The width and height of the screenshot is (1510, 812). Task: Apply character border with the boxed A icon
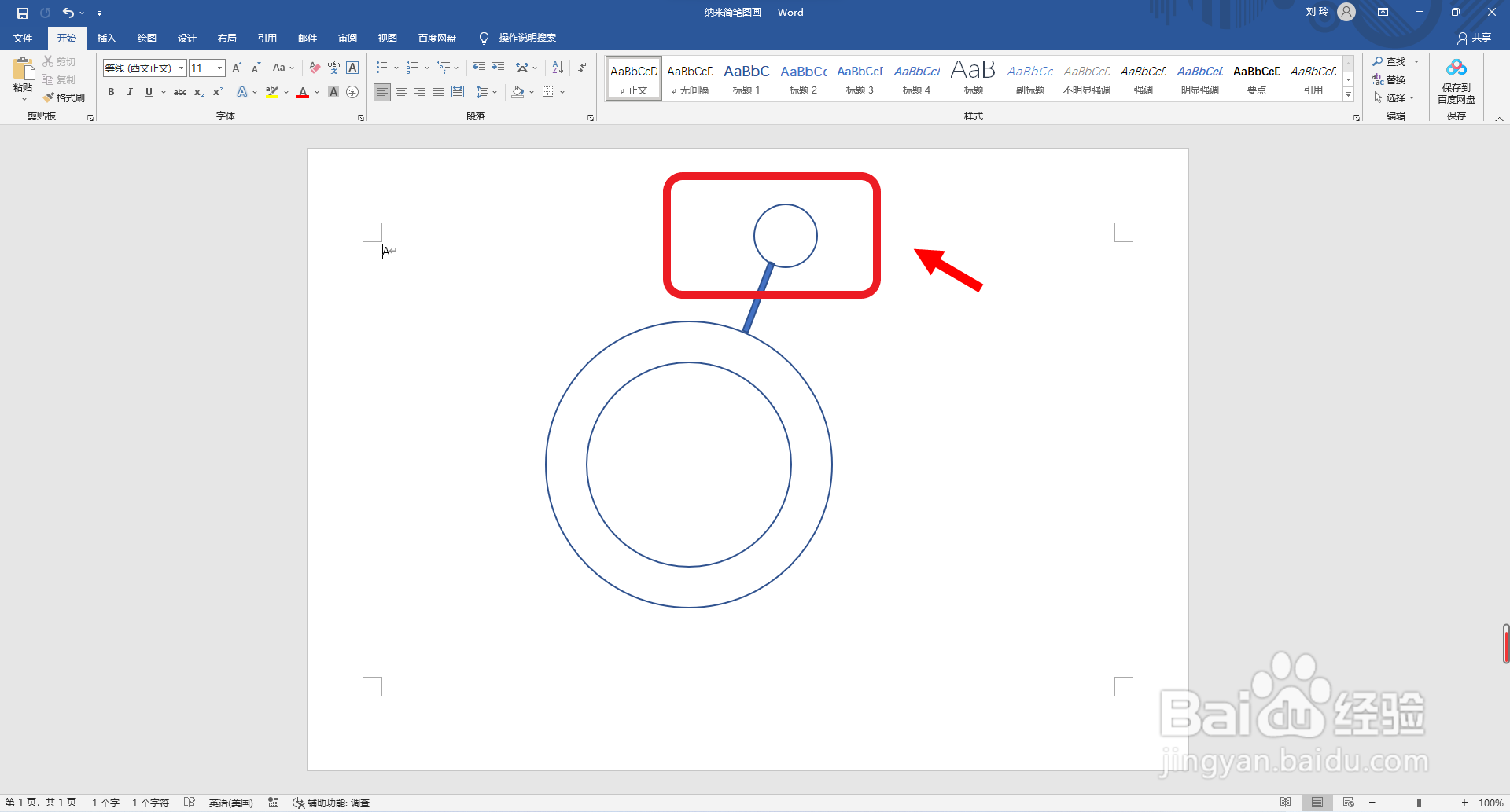point(352,68)
